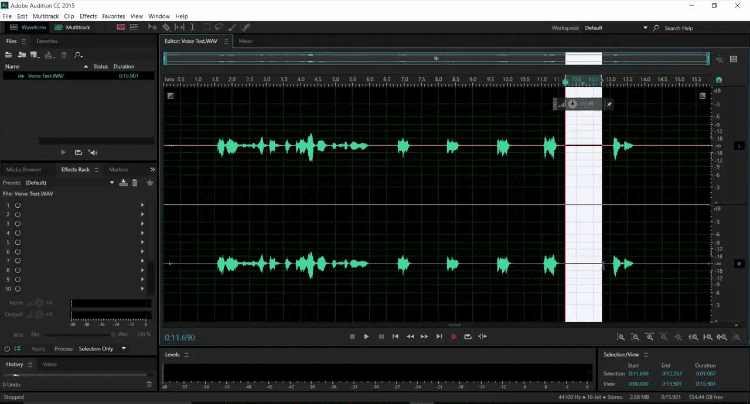Image resolution: width=750 pixels, height=404 pixels.
Task: Select the Razor tool
Action: [166, 27]
